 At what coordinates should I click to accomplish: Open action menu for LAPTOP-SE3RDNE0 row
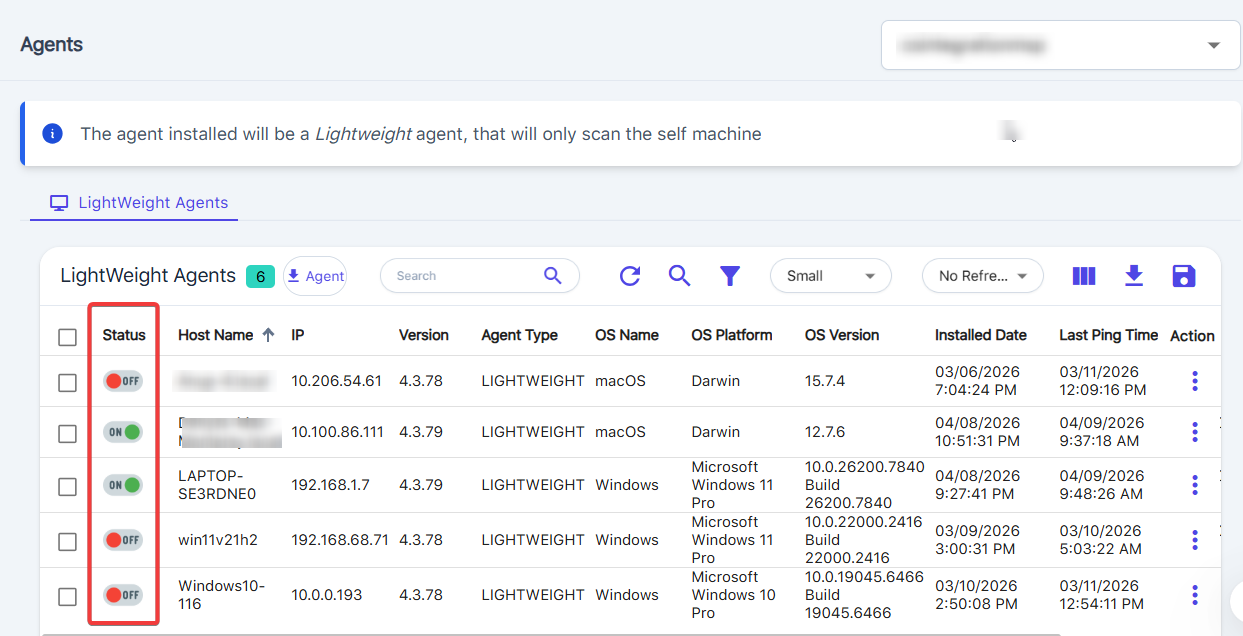pos(1195,485)
